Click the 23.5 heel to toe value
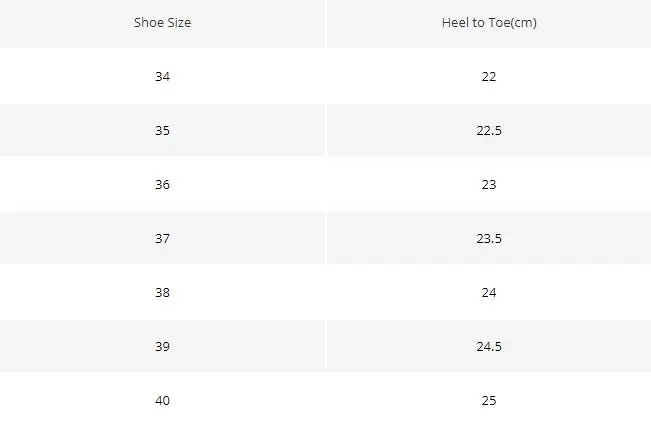 point(489,238)
